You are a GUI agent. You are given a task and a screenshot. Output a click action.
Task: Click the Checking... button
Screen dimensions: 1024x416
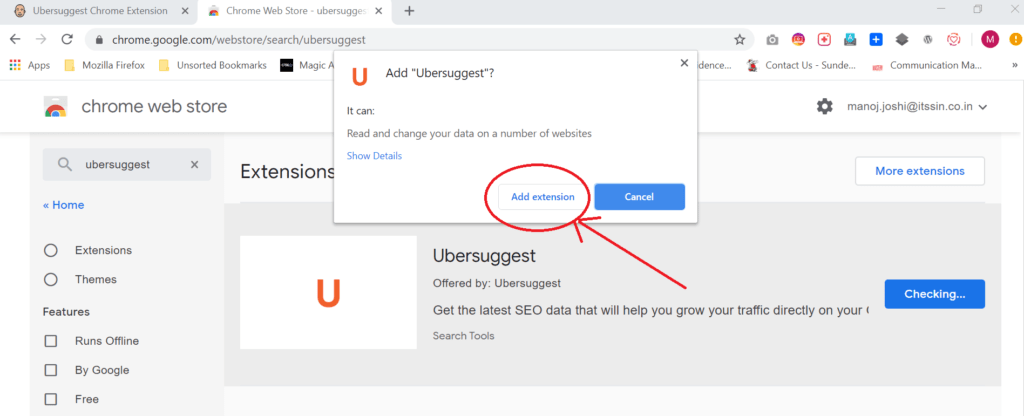point(935,294)
